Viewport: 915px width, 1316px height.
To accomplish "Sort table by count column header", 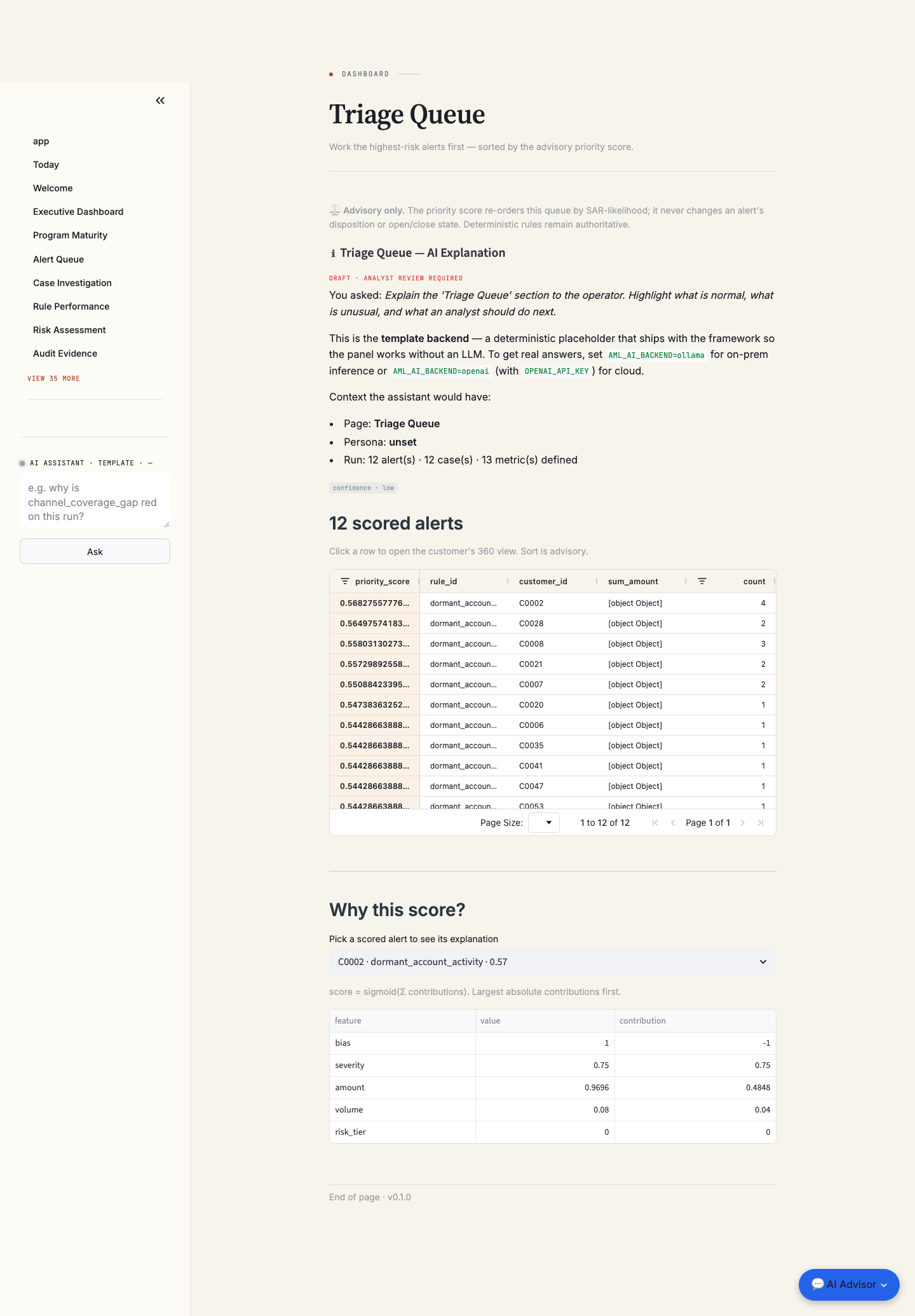I will pos(754,581).
